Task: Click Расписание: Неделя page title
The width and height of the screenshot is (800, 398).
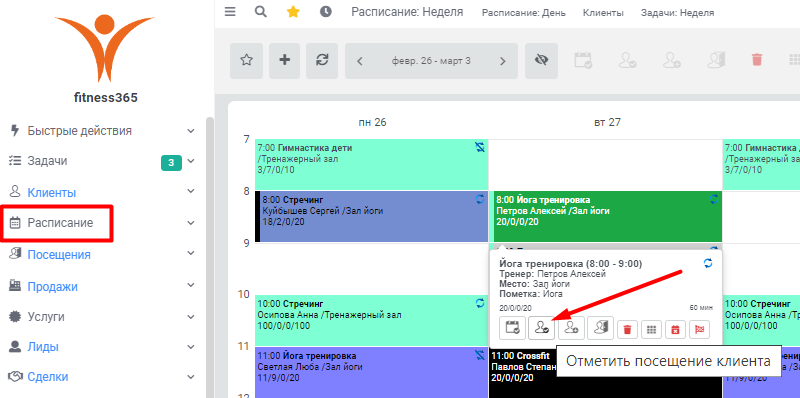Action: (x=407, y=12)
